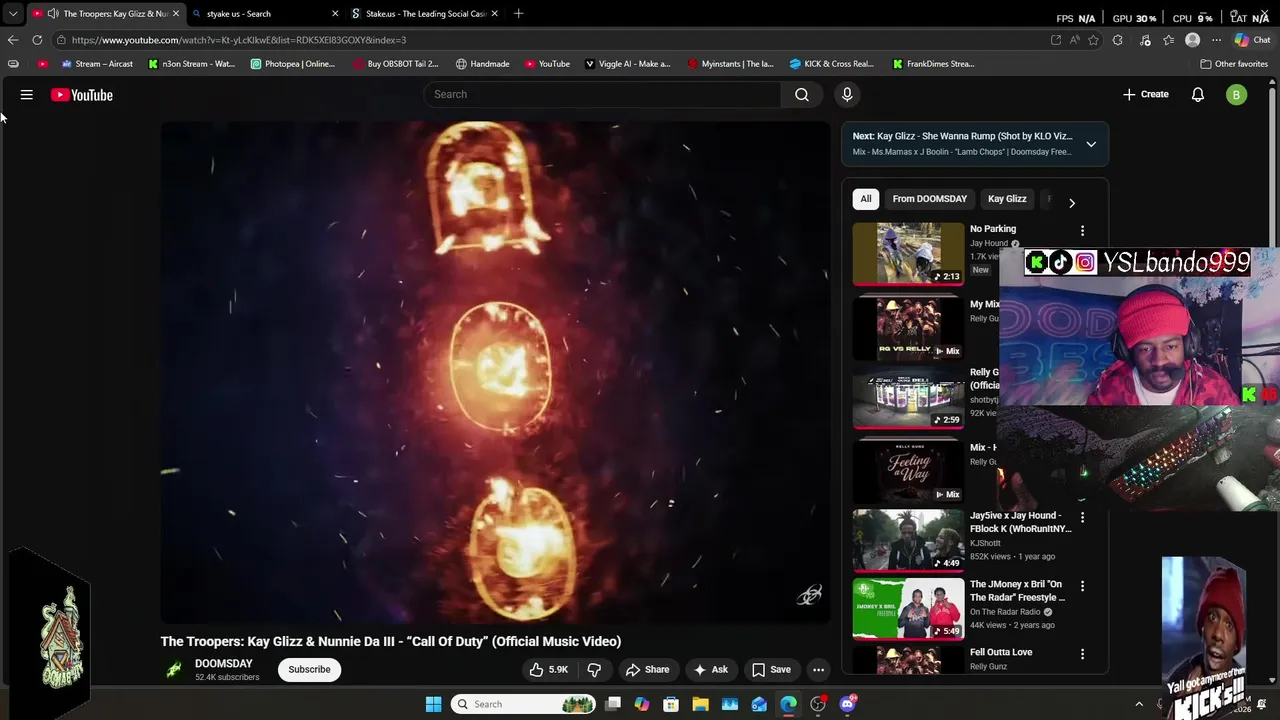Open options for Fell Outta Love
Image resolution: width=1280 pixels, height=720 pixels.
(x=1082, y=654)
